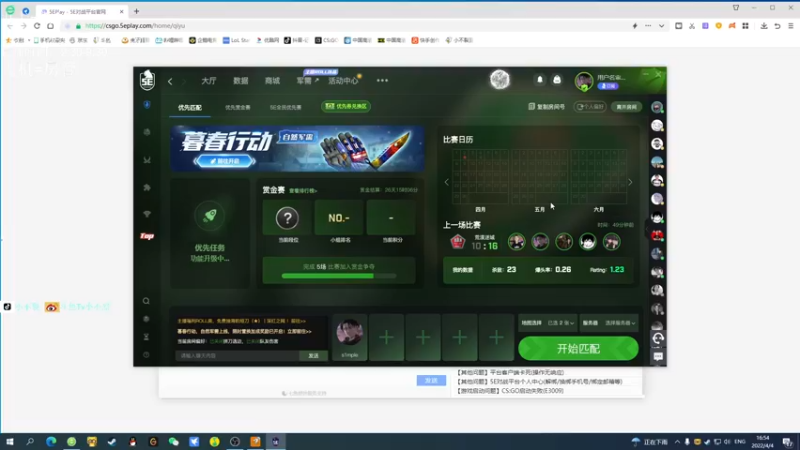This screenshot has width=800, height=450.
Task: Toggle the 个人偏好 option
Action: (590, 107)
